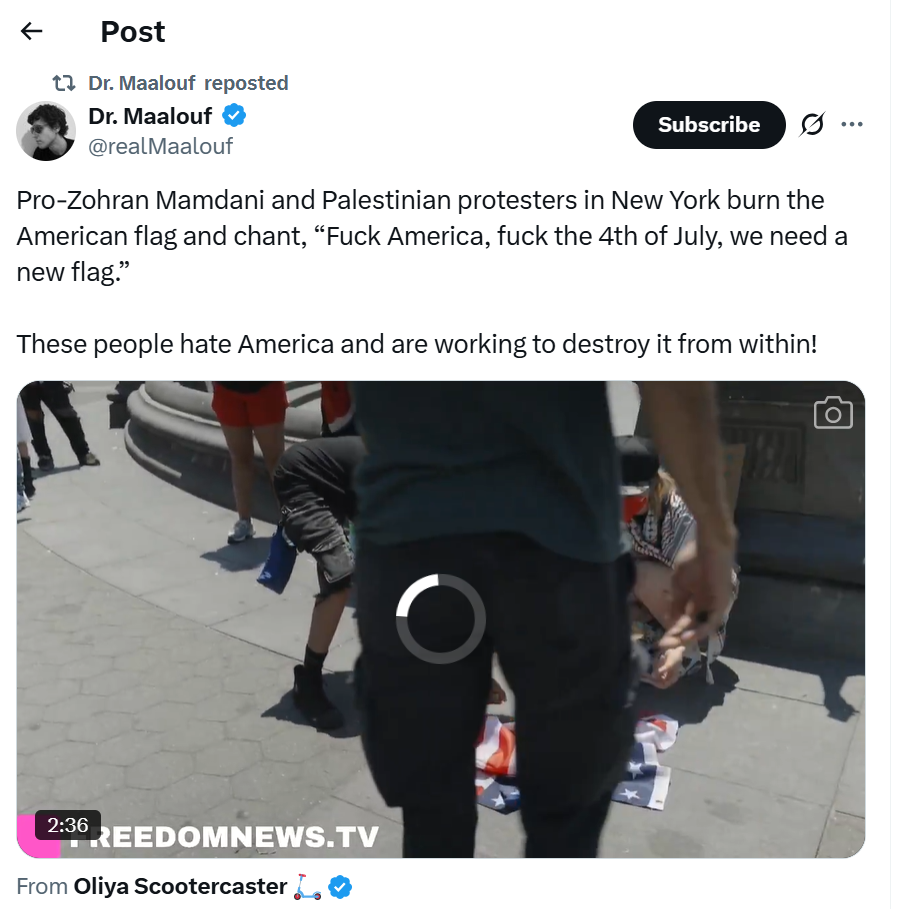
Task: Open Dr. Maalouf's profile picture
Action: click(x=46, y=131)
